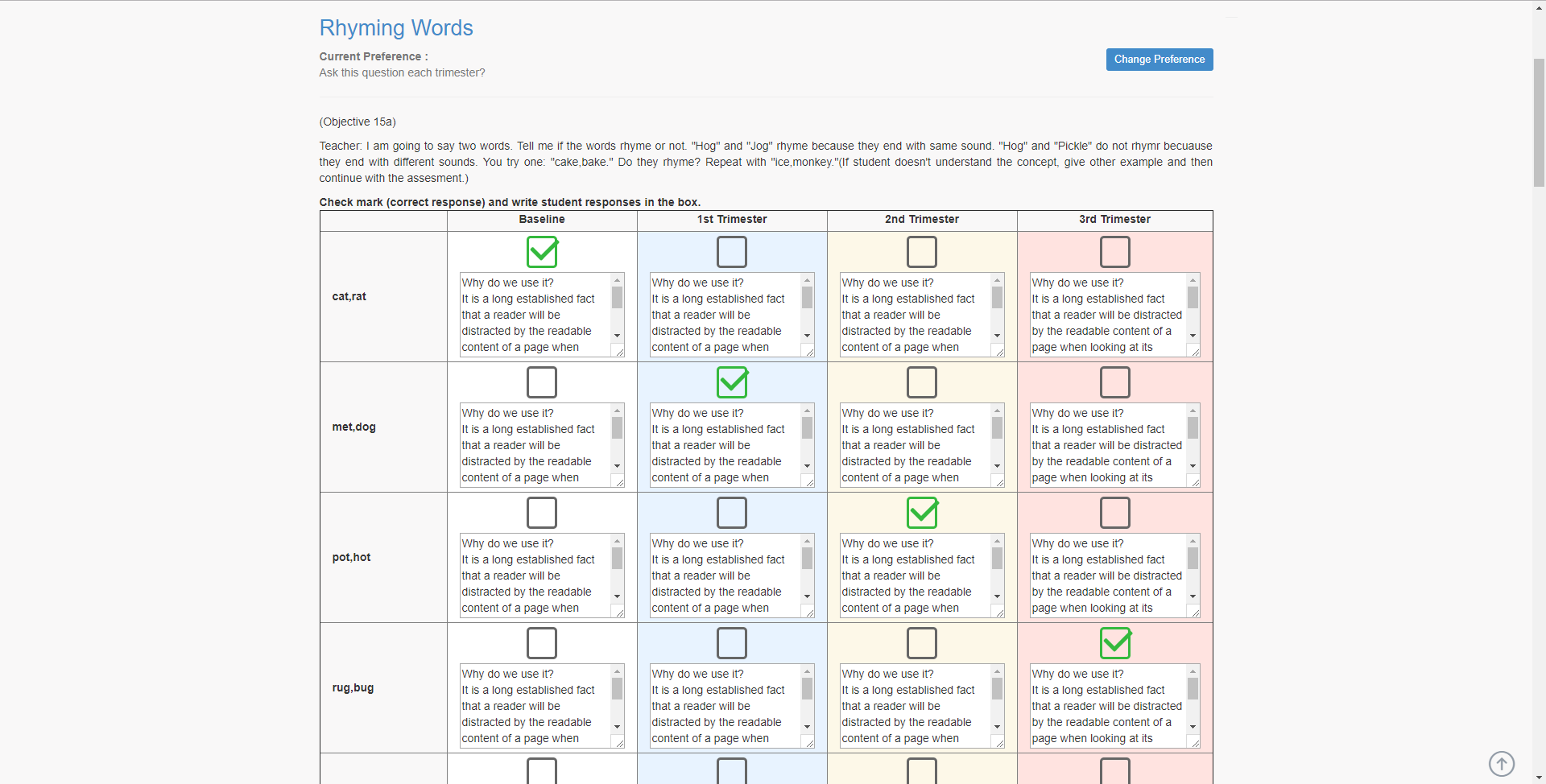Click resize handle of rug,bug 3rd Trimester textbox
Viewport: 1546px width, 784px height.
click(x=1194, y=742)
